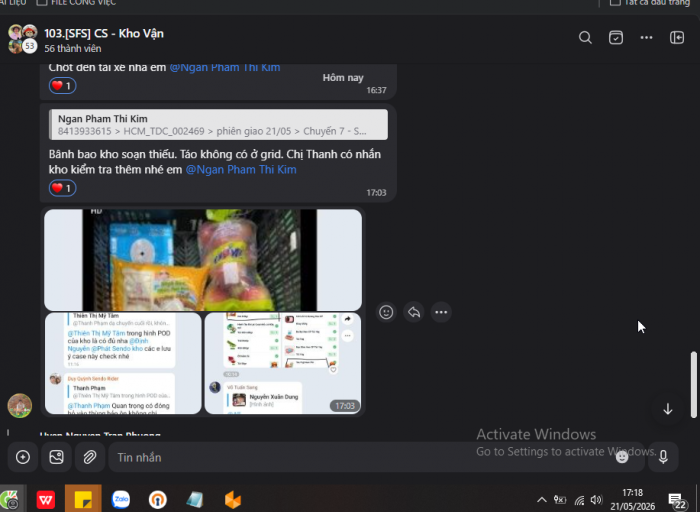
Task: Click the '56 thành viên' member count
Action: tap(73, 49)
